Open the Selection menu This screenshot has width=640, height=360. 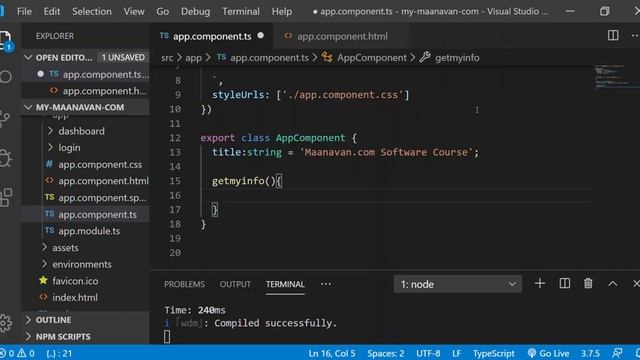[92, 11]
